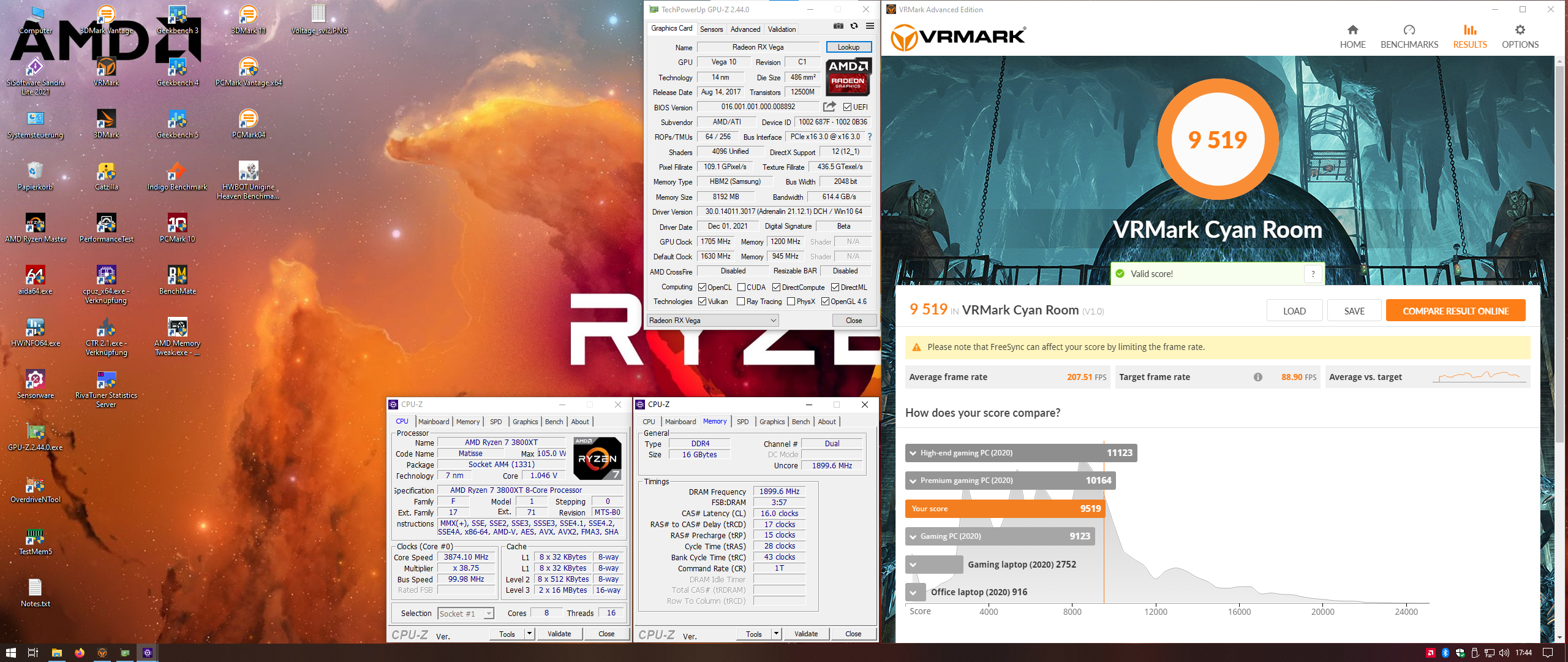Toggle the OpenCL checkbox

(x=703, y=287)
